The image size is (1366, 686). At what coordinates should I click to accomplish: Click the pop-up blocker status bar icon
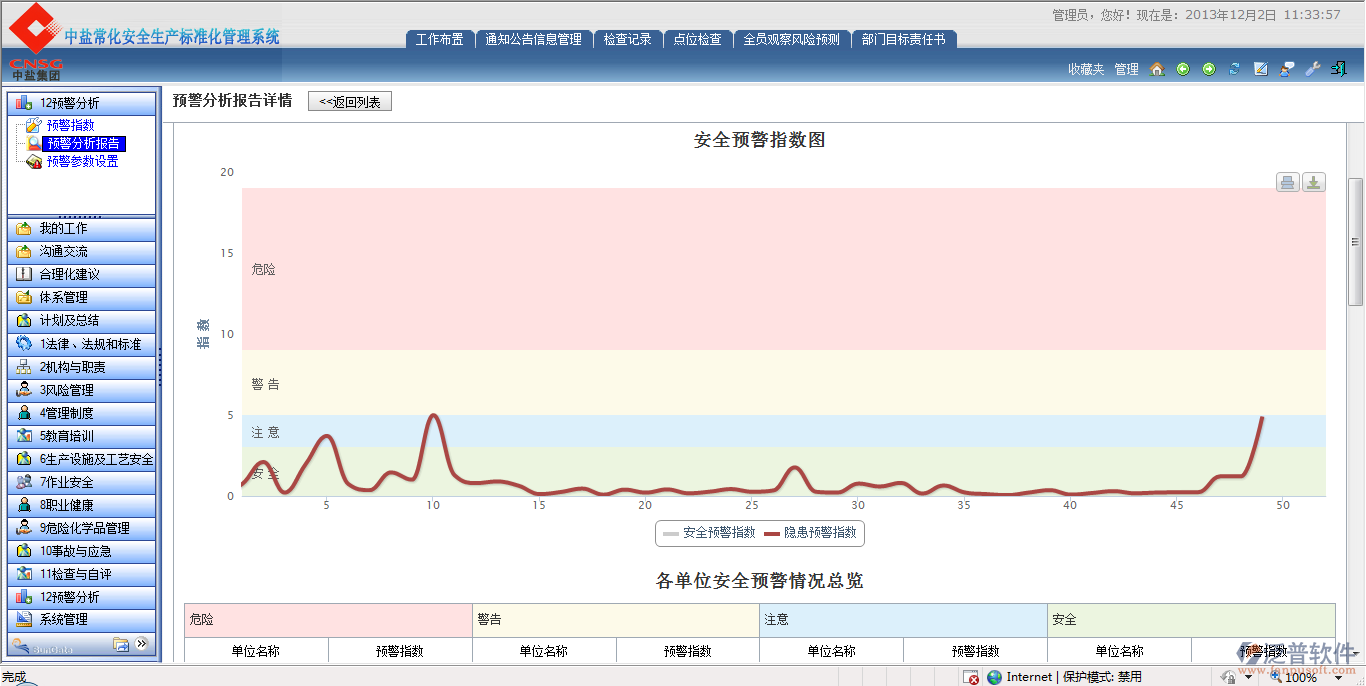tap(971, 677)
